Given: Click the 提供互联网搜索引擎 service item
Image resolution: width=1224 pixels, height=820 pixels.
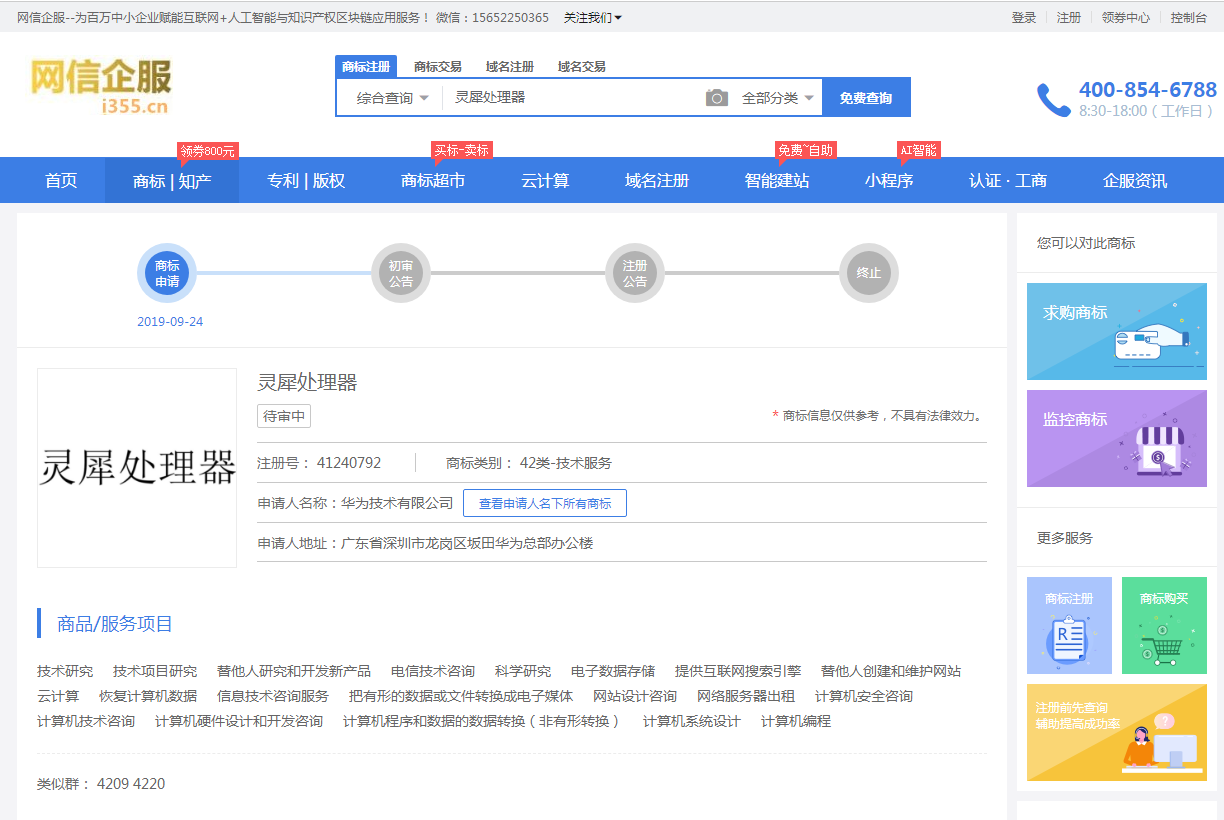Looking at the screenshot, I should [738, 671].
